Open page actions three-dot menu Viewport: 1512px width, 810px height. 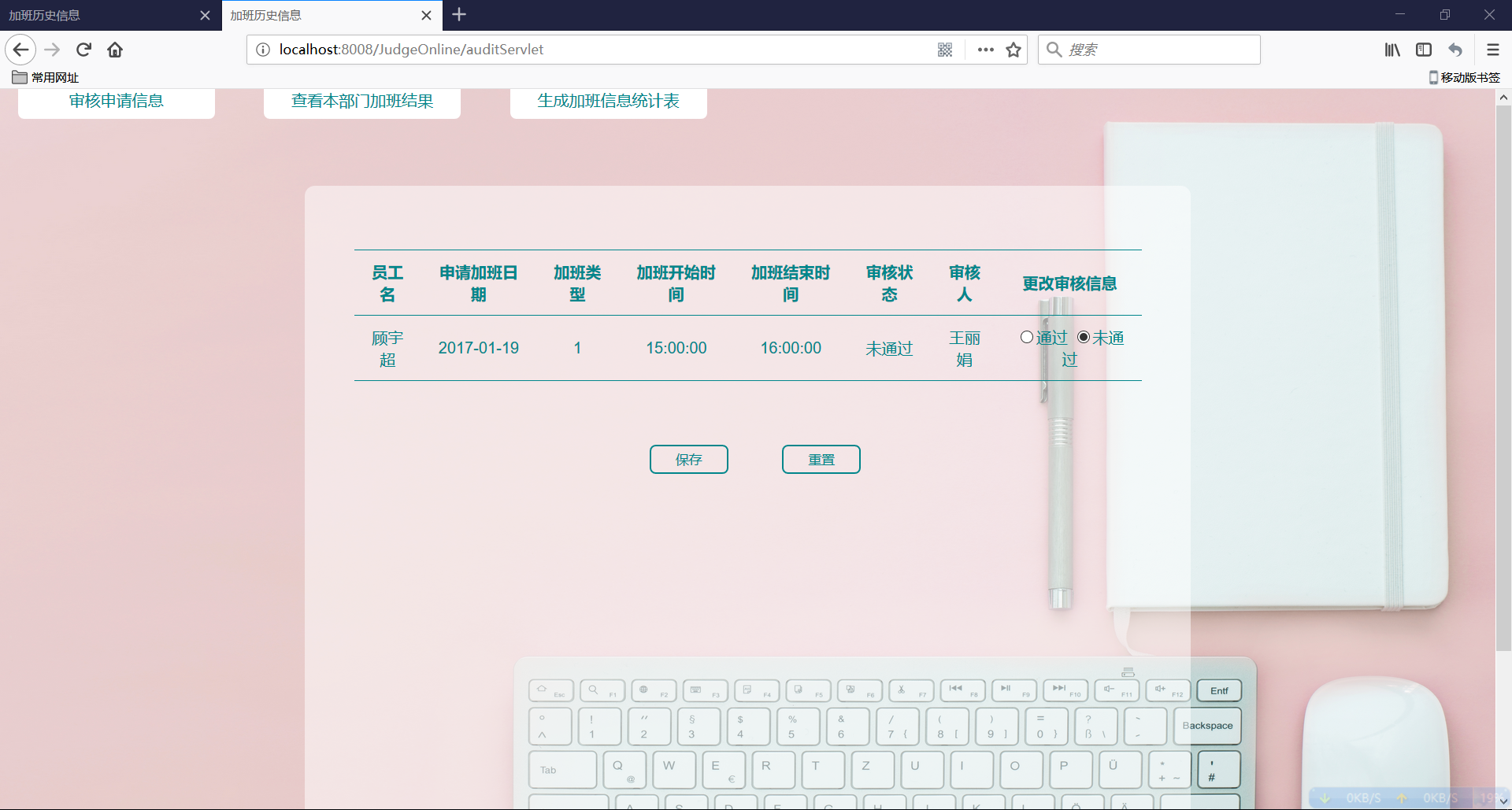[x=985, y=50]
